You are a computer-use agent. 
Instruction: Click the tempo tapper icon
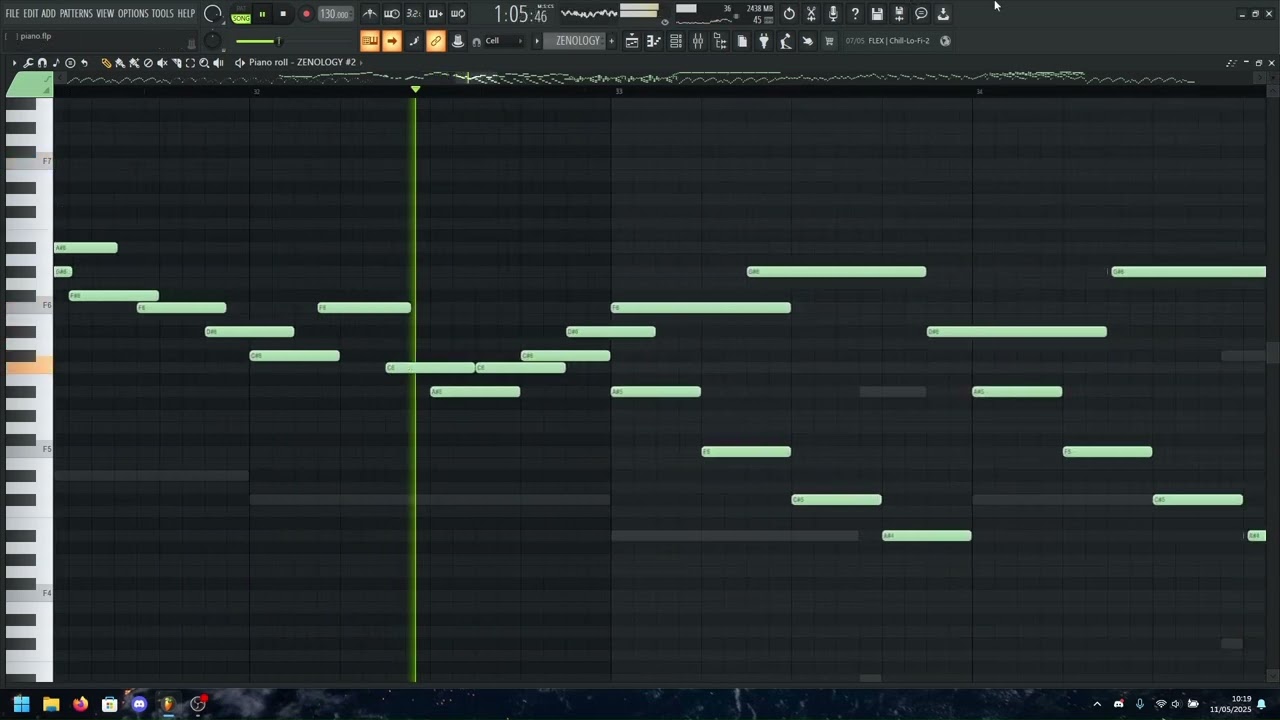click(786, 41)
